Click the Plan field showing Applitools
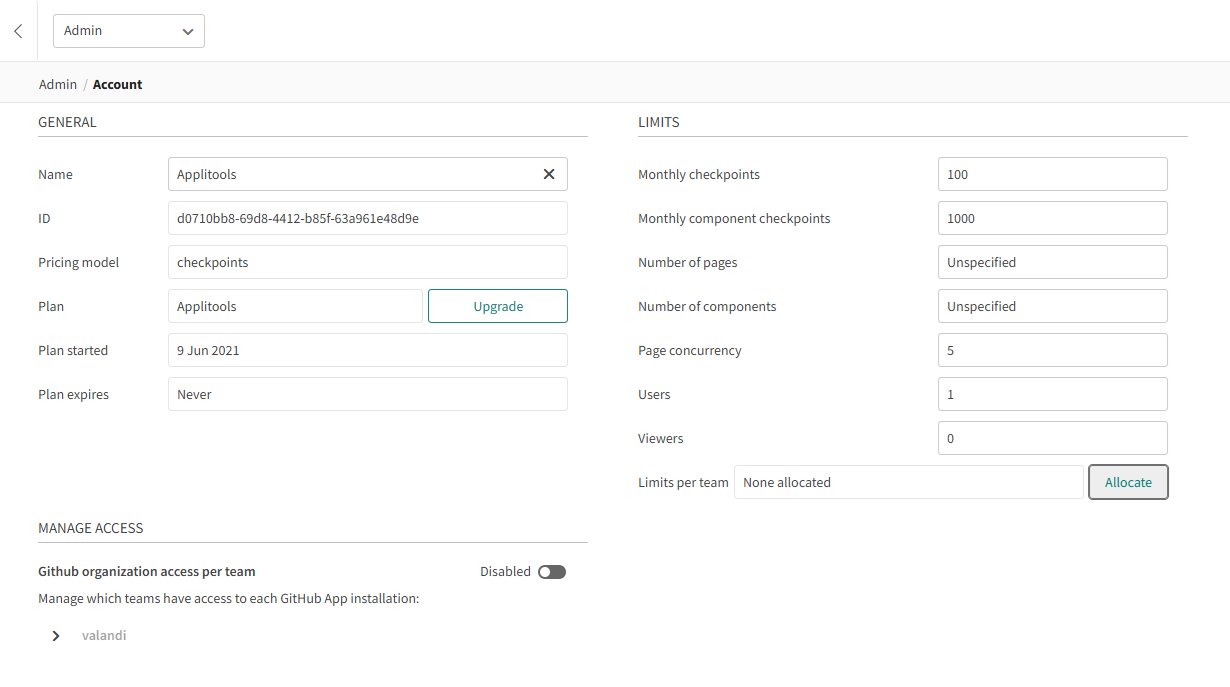 (x=295, y=306)
